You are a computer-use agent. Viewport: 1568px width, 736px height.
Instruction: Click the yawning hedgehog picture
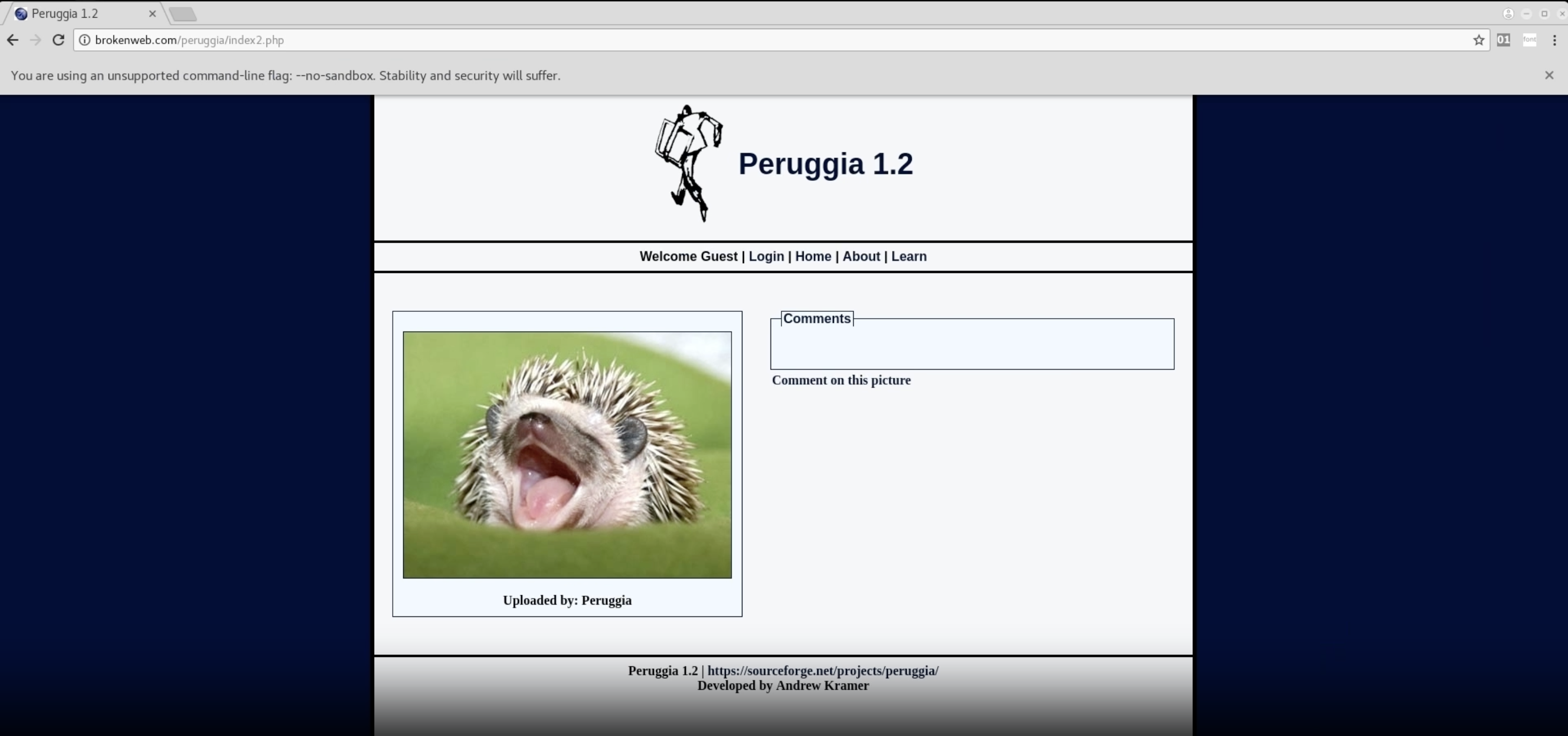click(567, 455)
